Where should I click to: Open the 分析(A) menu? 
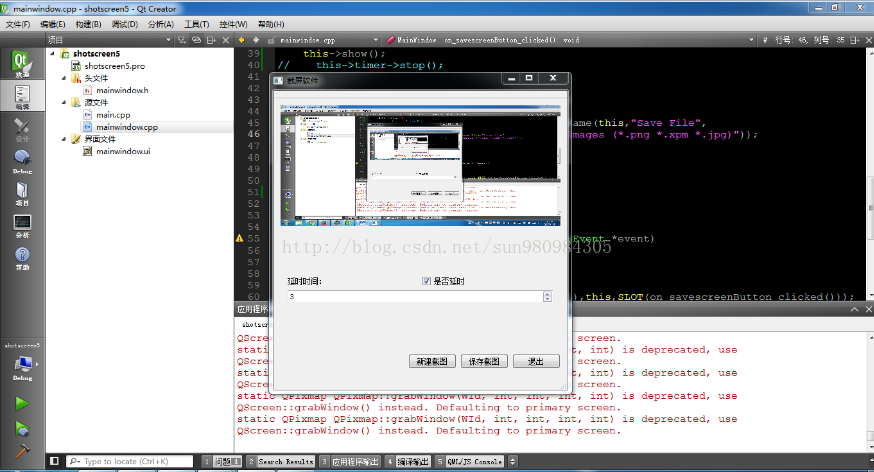pyautogui.click(x=161, y=24)
